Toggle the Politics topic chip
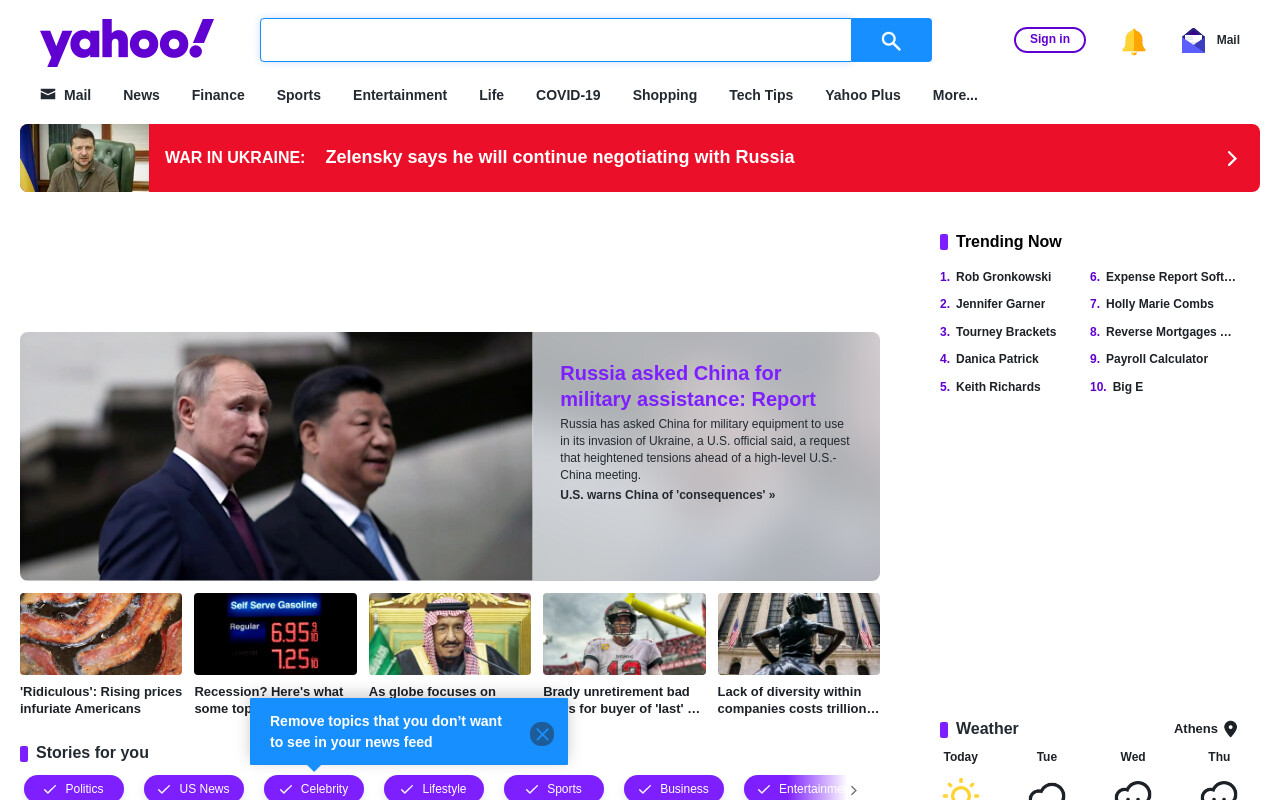The image size is (1280, 800). coord(74,788)
